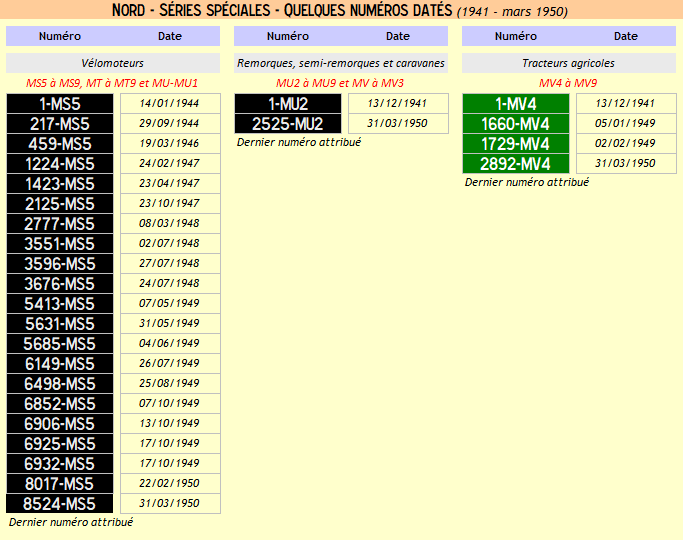Click date 23/04/1947
The height and width of the screenshot is (540, 683).
(x=170, y=184)
